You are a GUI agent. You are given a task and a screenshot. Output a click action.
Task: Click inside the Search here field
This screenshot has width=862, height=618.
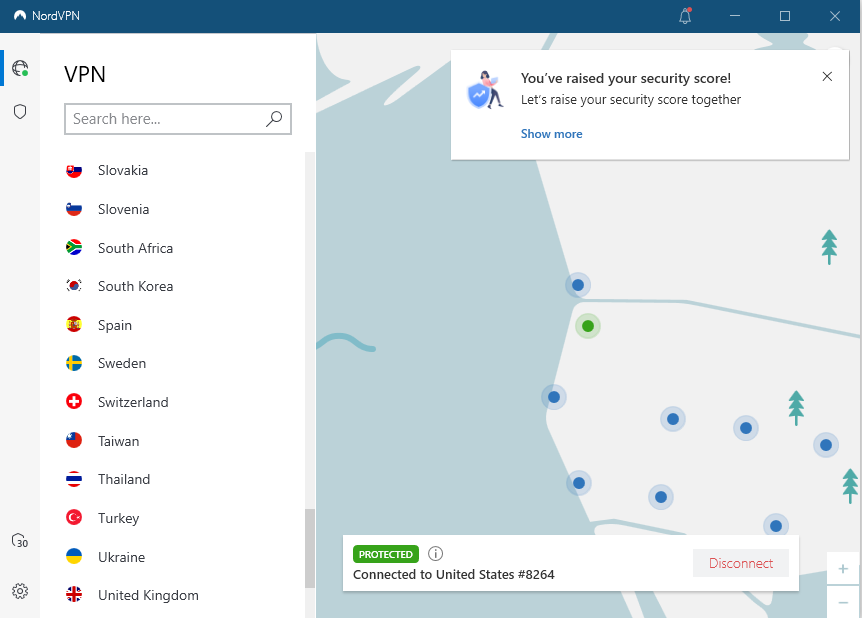[x=160, y=119]
